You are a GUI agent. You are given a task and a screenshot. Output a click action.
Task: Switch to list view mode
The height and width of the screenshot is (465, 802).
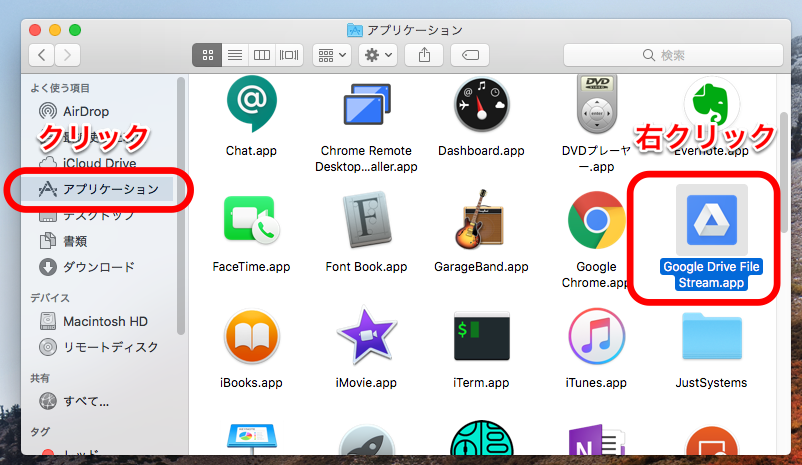pos(235,54)
